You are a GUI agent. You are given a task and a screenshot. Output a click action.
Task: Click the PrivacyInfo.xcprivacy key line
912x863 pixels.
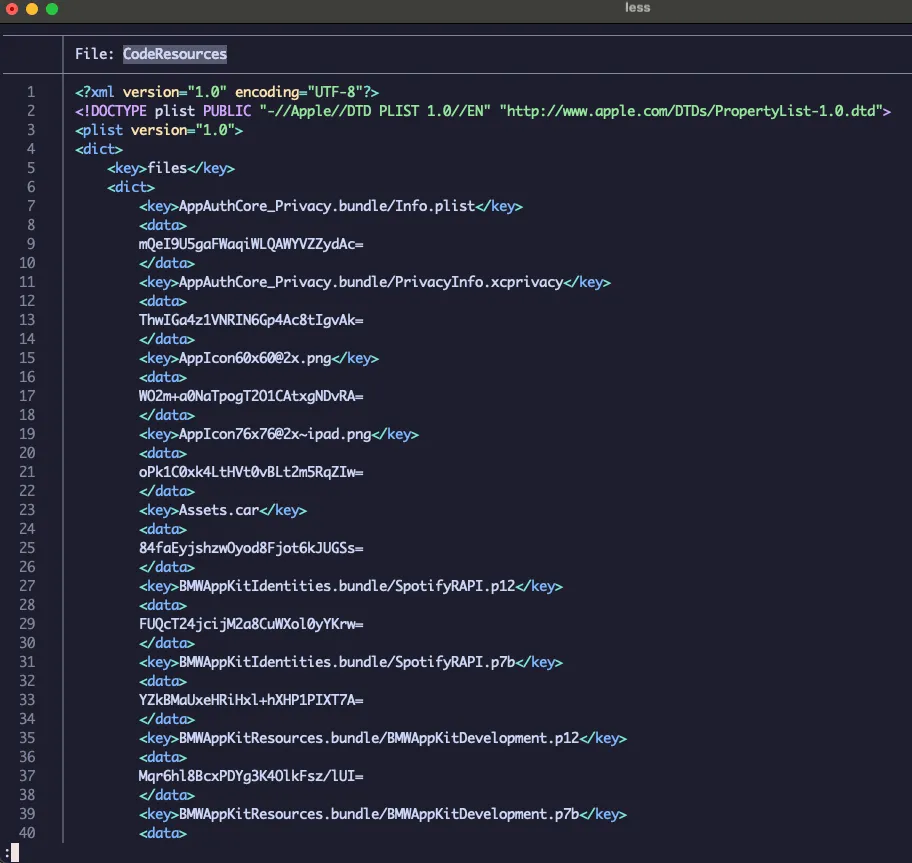375,282
